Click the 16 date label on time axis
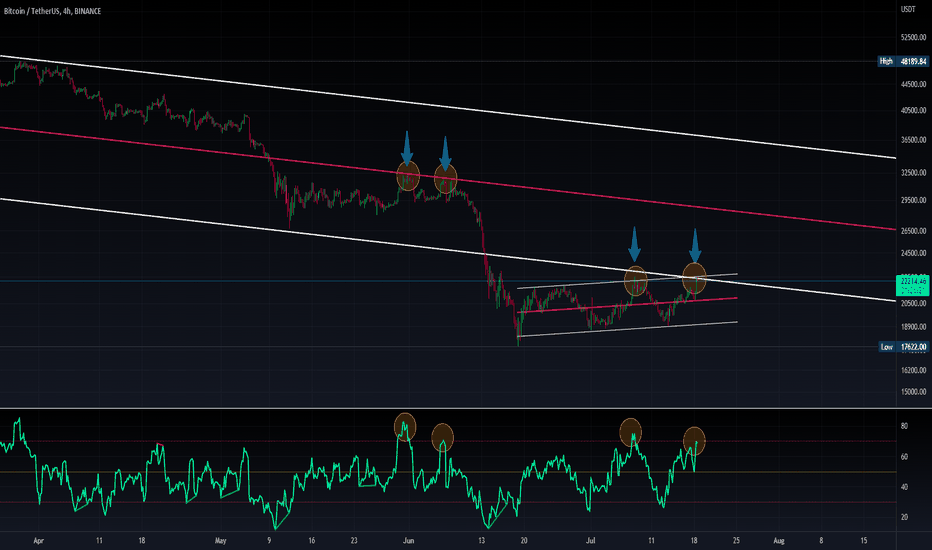Viewport: 932px width, 550px height. tap(311, 541)
